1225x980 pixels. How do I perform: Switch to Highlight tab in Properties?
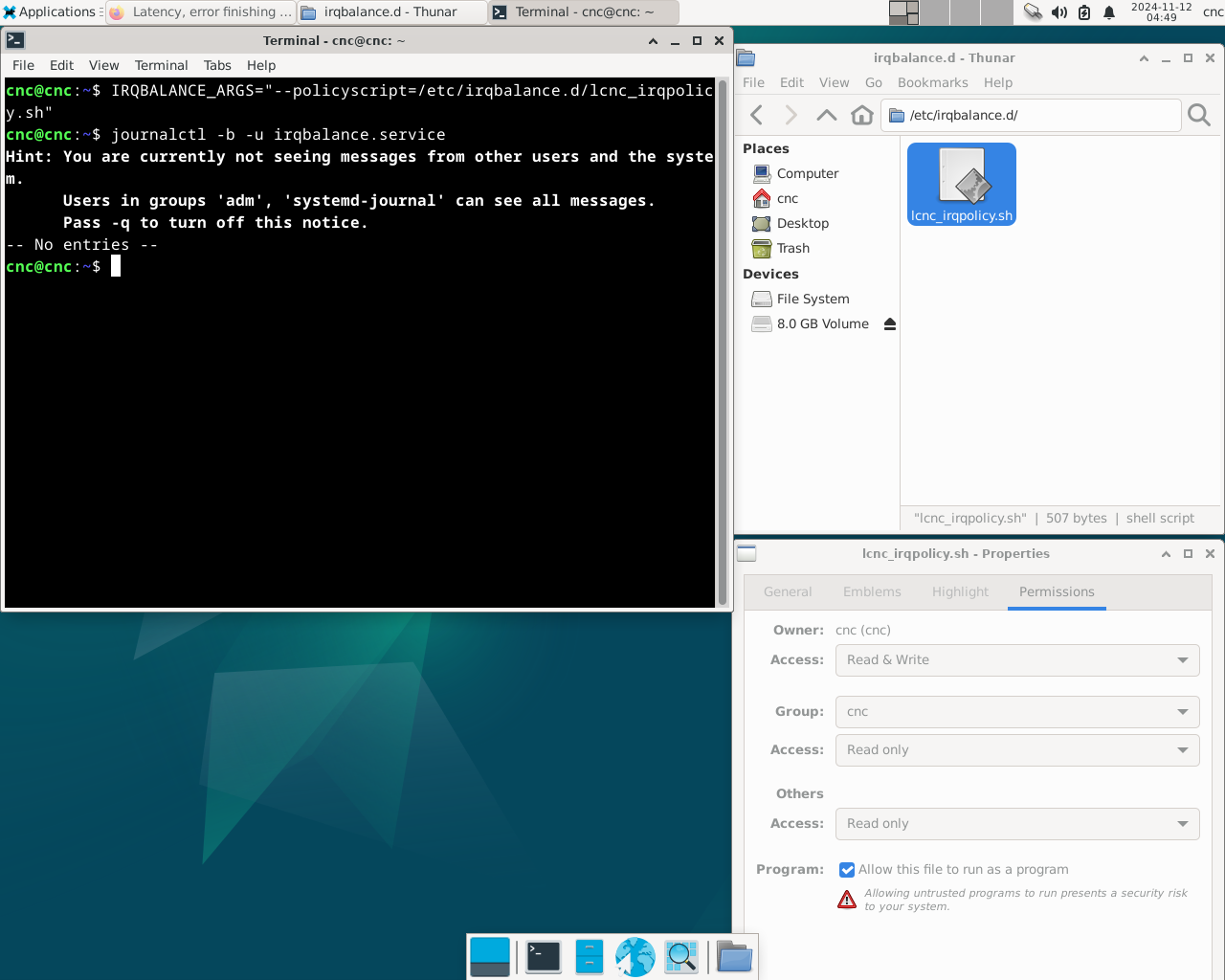point(960,592)
